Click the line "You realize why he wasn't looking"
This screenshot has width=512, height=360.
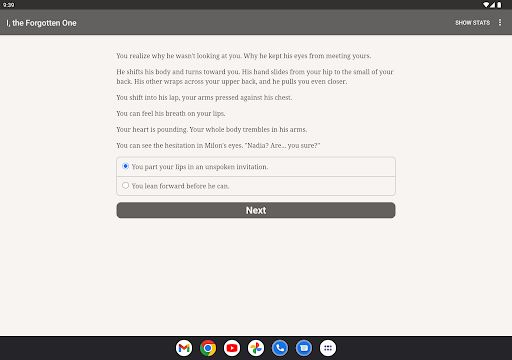pyautogui.click(x=244, y=56)
